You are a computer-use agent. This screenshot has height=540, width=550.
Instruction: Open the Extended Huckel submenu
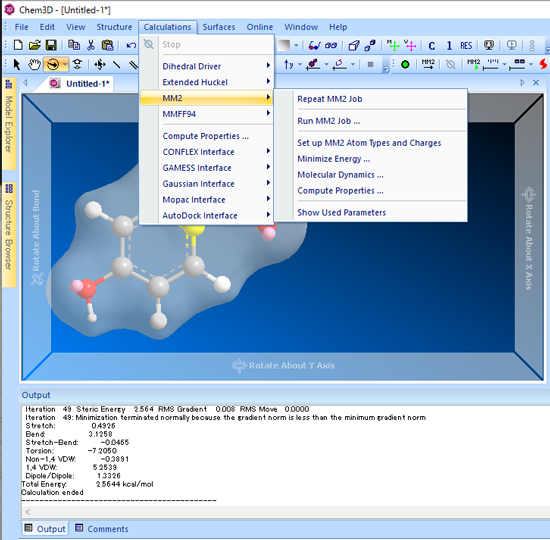tap(206, 82)
